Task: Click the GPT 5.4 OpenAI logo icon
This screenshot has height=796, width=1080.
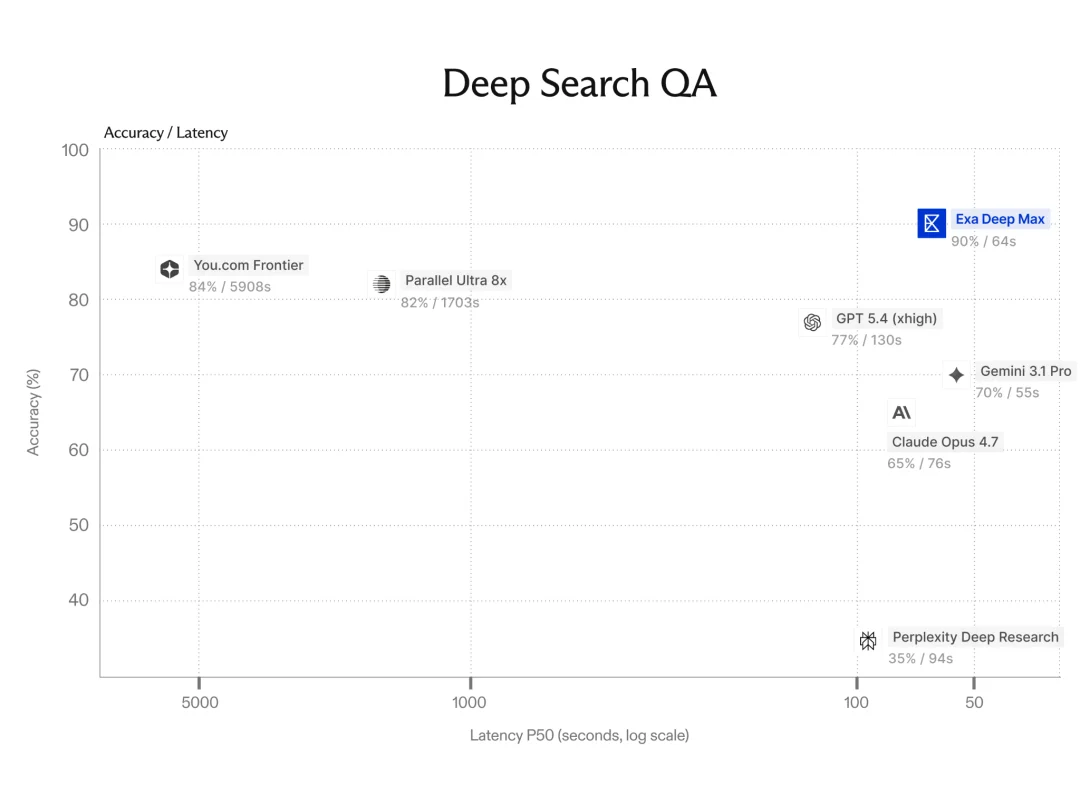Action: [x=812, y=322]
